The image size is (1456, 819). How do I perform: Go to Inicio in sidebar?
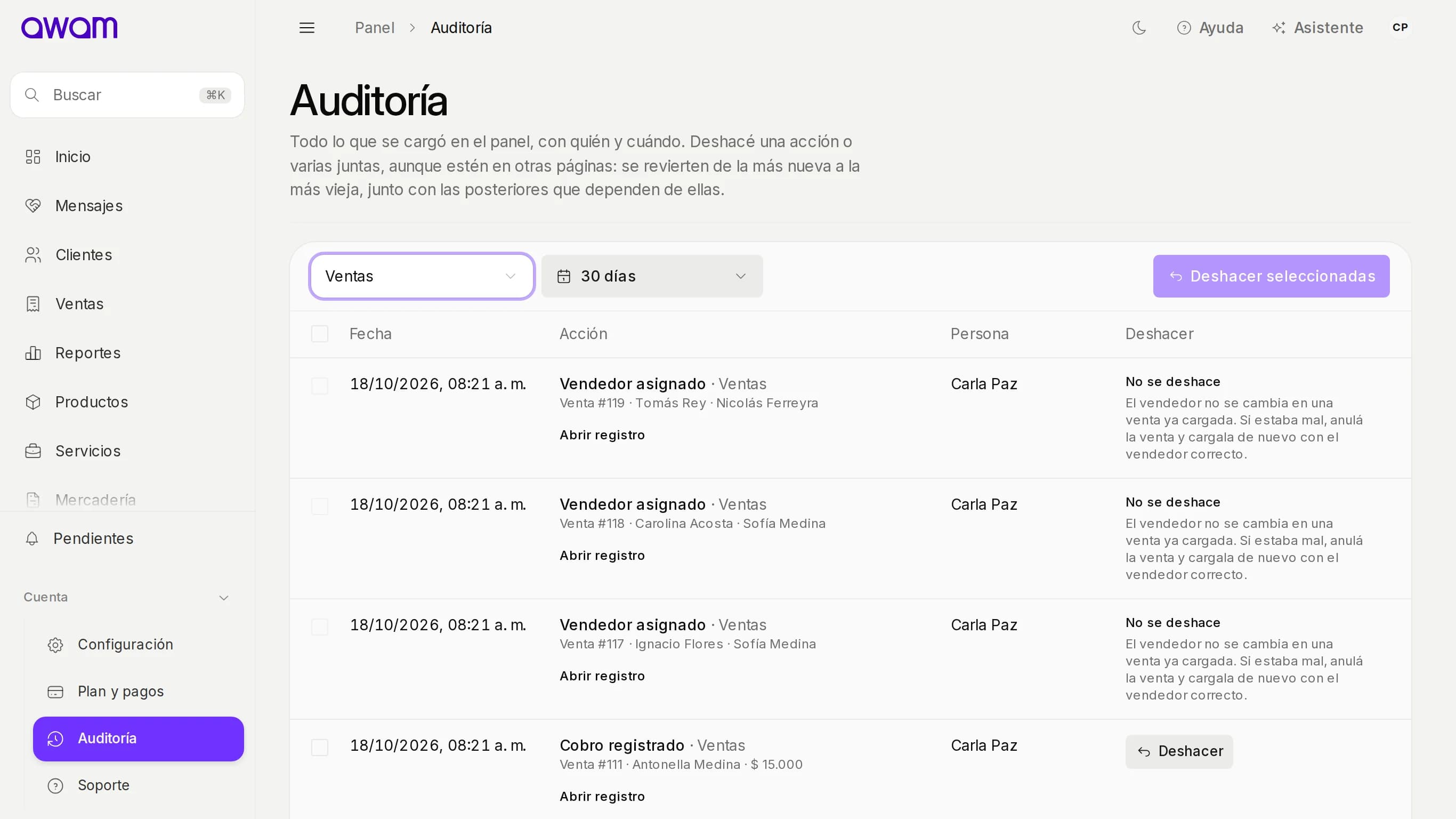pyautogui.click(x=127, y=157)
